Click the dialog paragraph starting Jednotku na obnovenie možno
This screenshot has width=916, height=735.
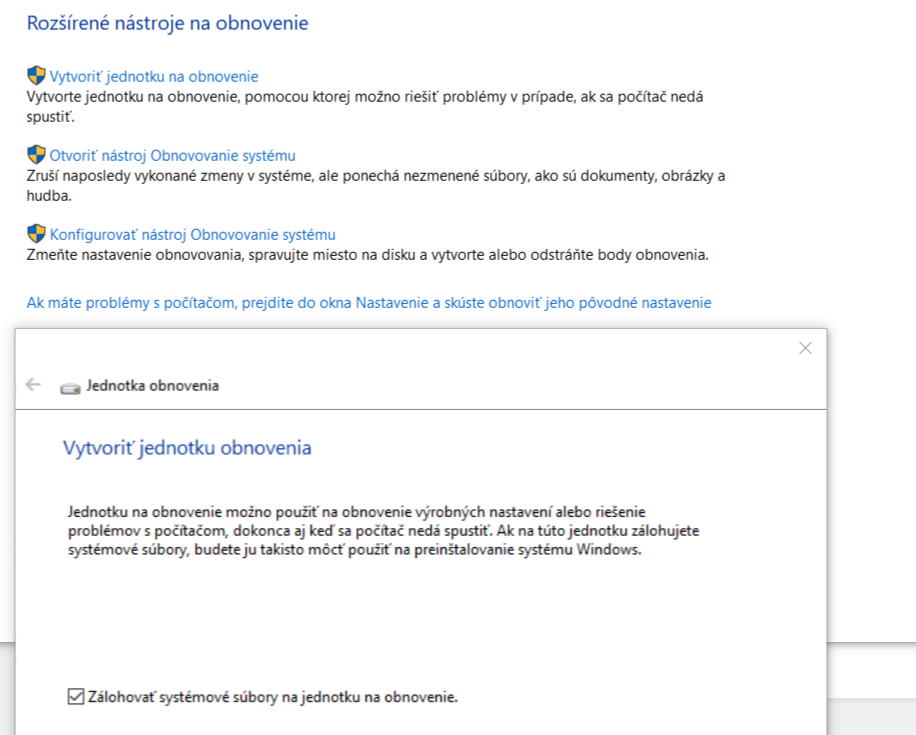[x=383, y=531]
